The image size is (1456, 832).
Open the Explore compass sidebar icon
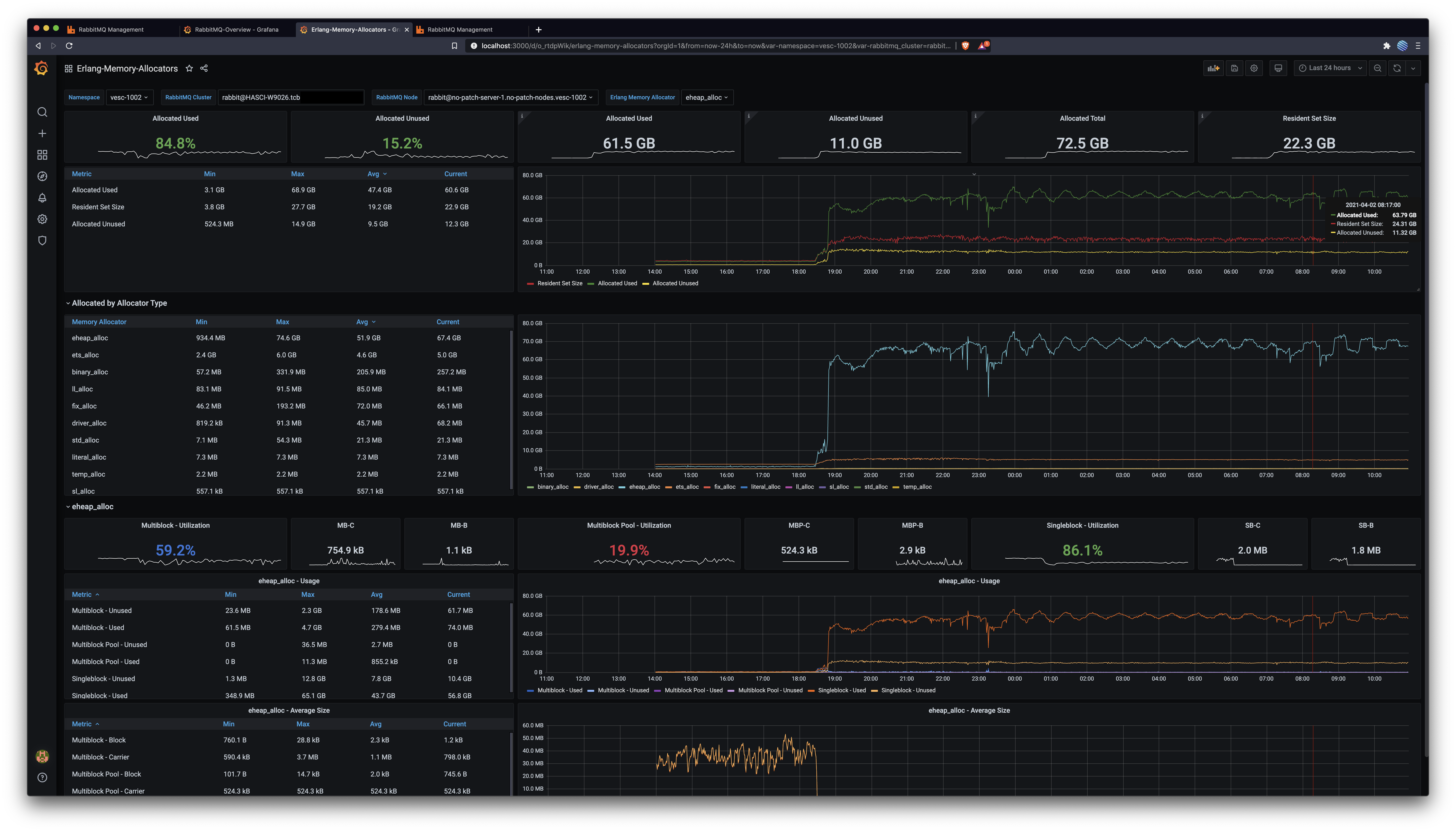[x=42, y=176]
